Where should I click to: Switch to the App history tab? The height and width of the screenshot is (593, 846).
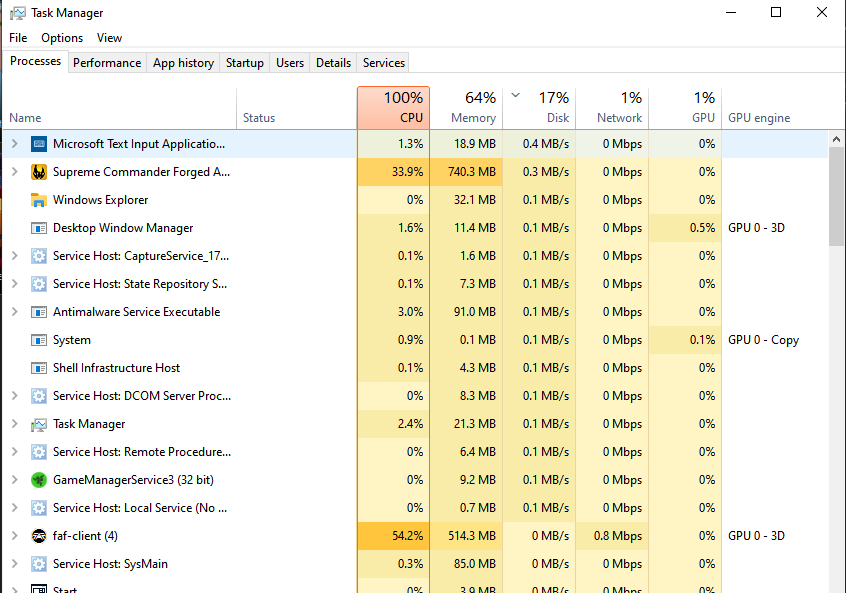click(183, 63)
